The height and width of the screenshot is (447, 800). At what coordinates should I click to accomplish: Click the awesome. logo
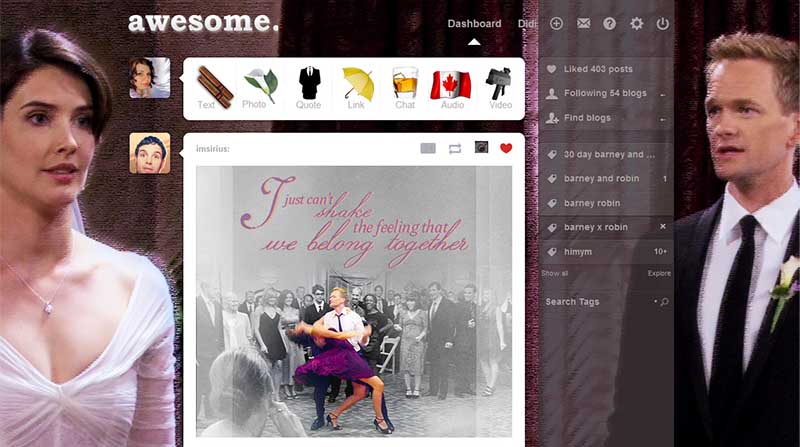pyautogui.click(x=204, y=22)
